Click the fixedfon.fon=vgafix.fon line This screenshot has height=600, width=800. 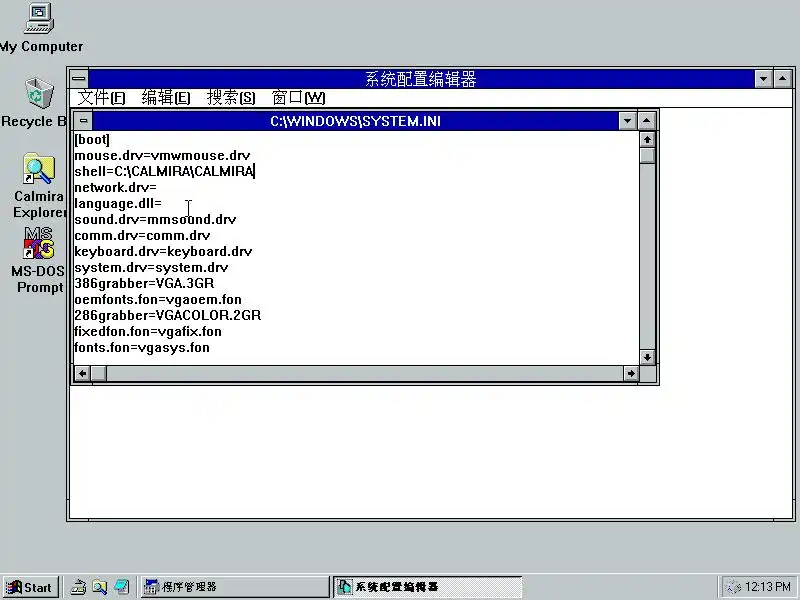click(148, 332)
